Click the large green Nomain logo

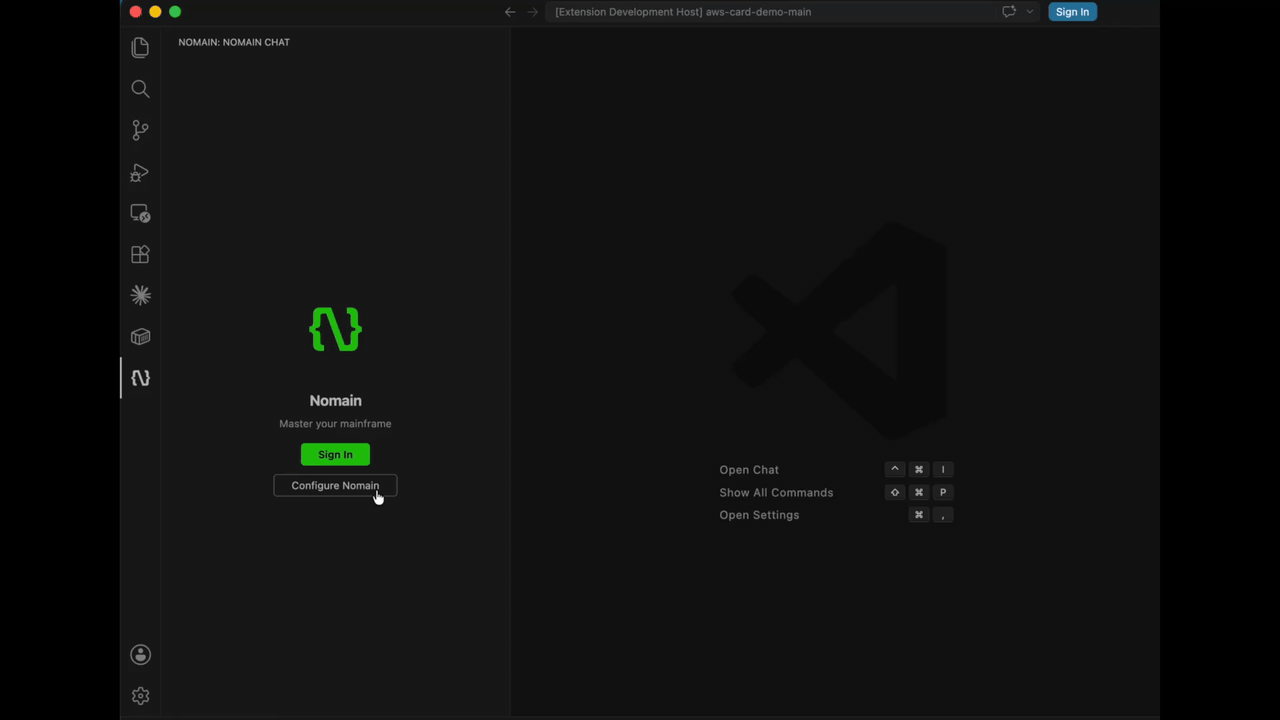335,329
